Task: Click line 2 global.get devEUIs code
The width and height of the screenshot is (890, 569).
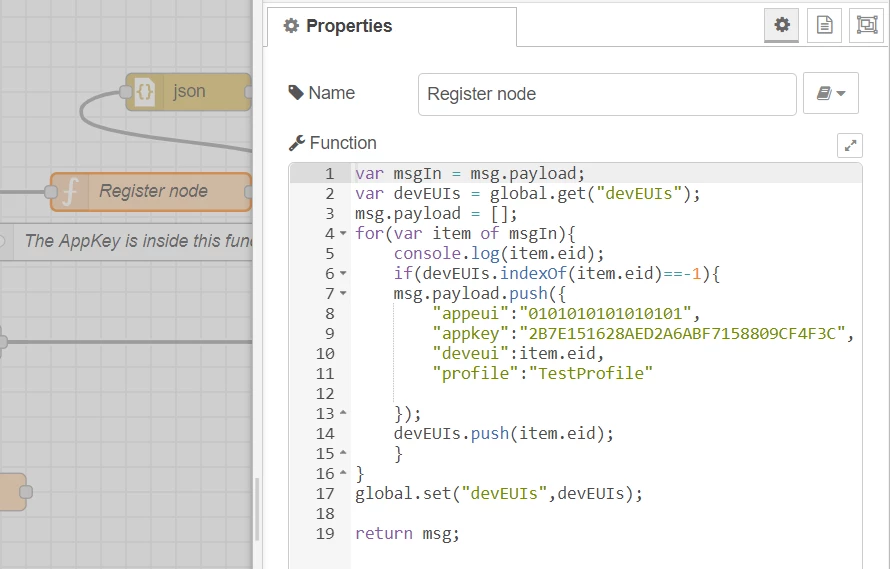Action: 528,194
